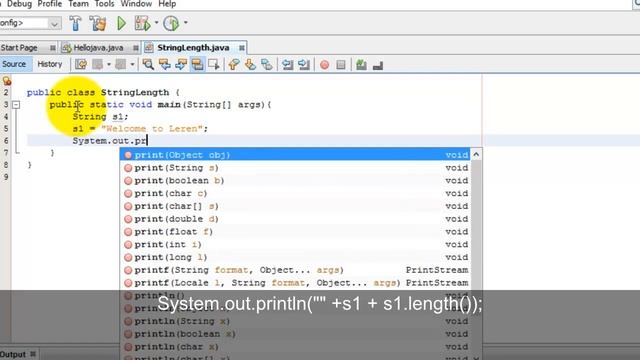The image size is (640, 360).
Task: Select print(long l) completion
Action: [296, 257]
